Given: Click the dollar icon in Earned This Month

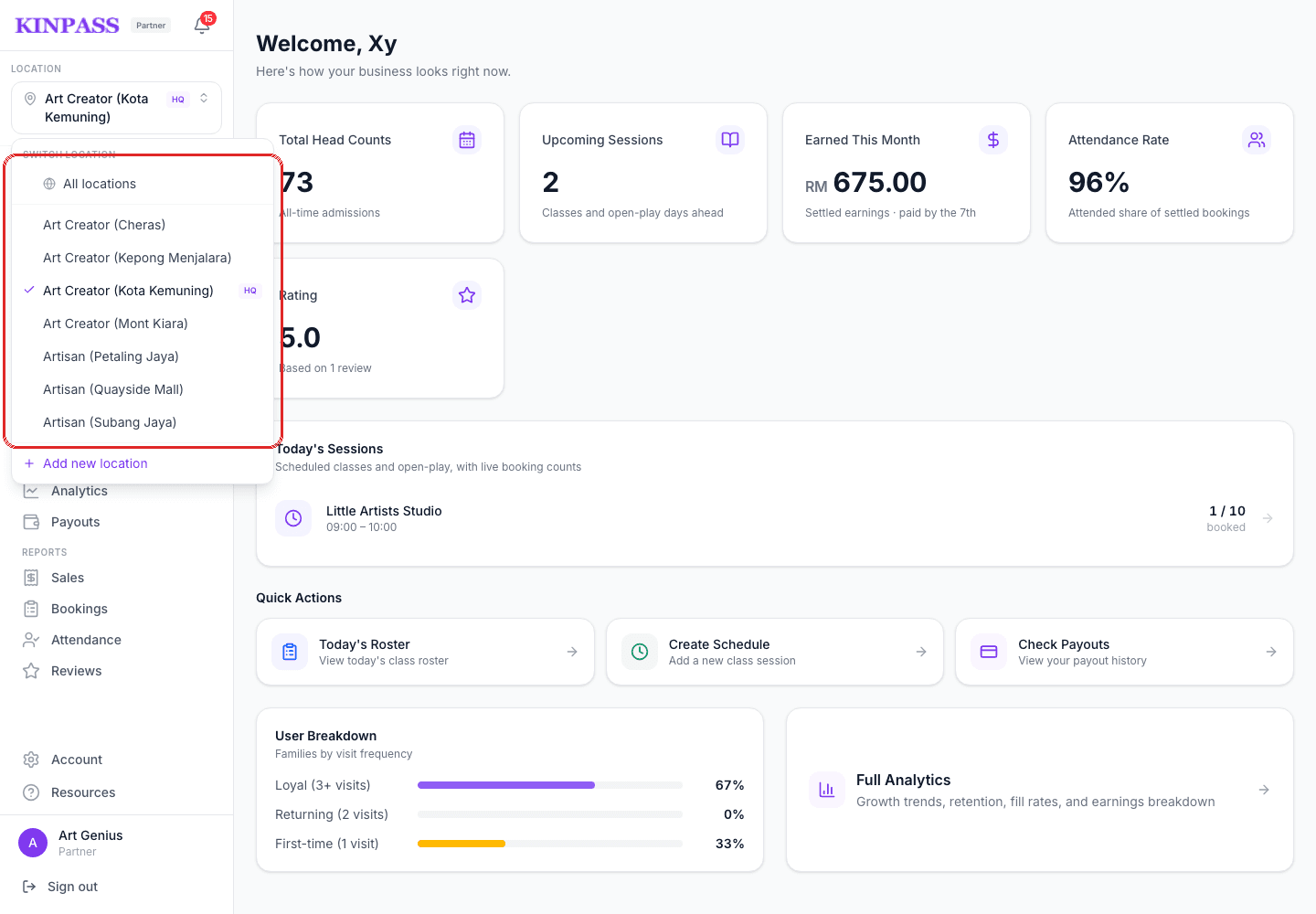Looking at the screenshot, I should point(993,140).
